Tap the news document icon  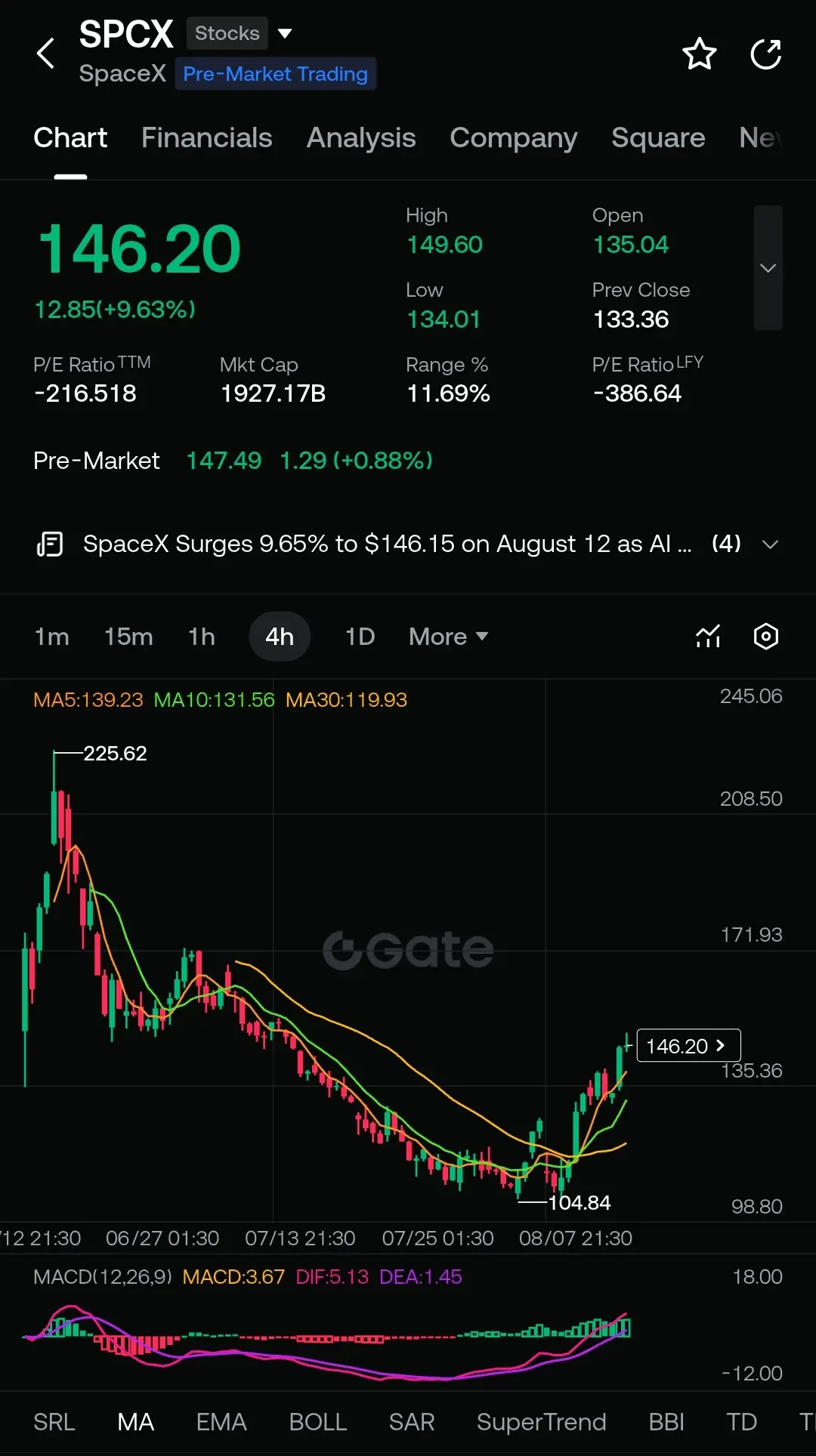point(50,544)
